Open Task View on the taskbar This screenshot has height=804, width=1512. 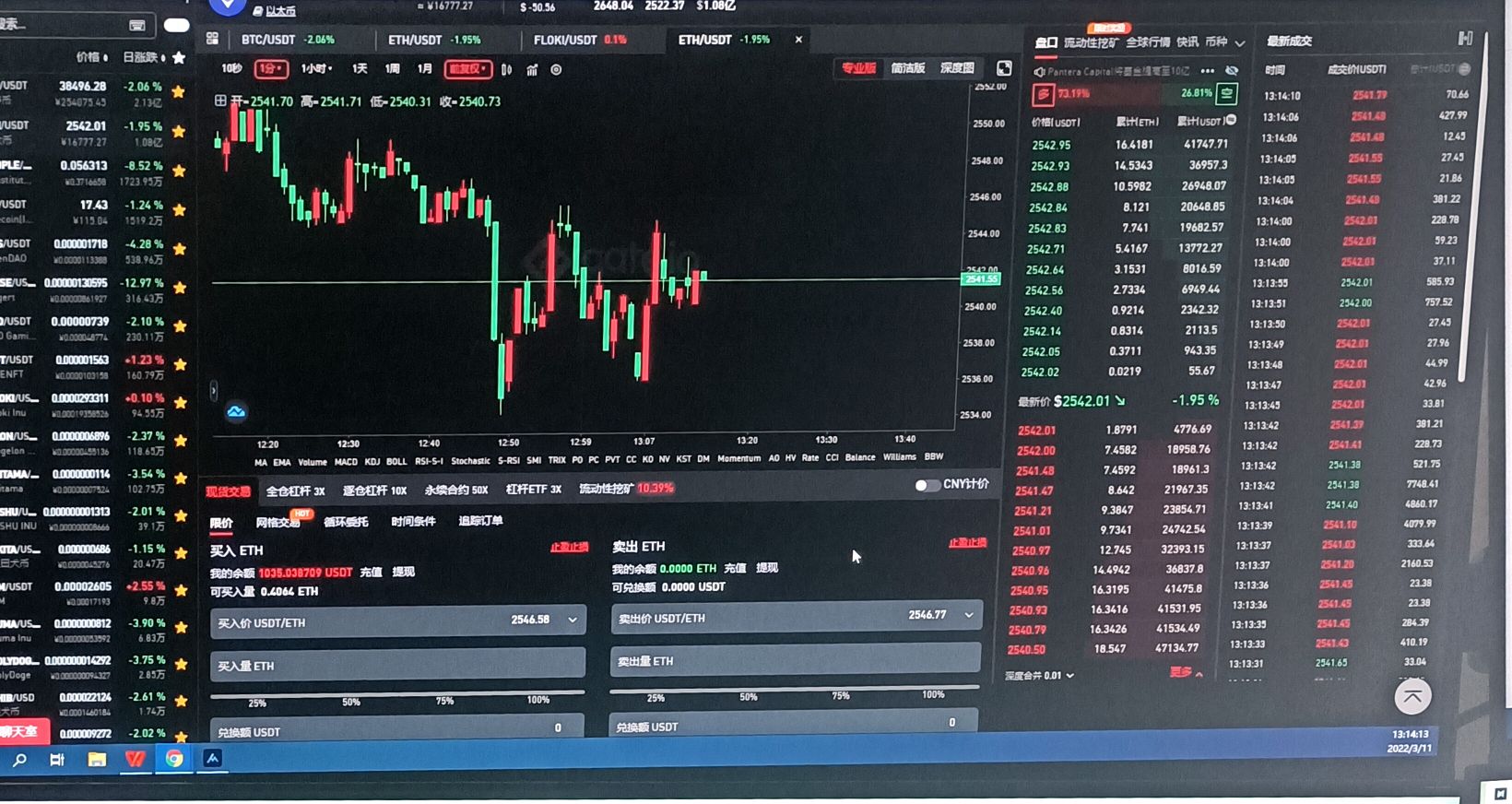[x=57, y=760]
